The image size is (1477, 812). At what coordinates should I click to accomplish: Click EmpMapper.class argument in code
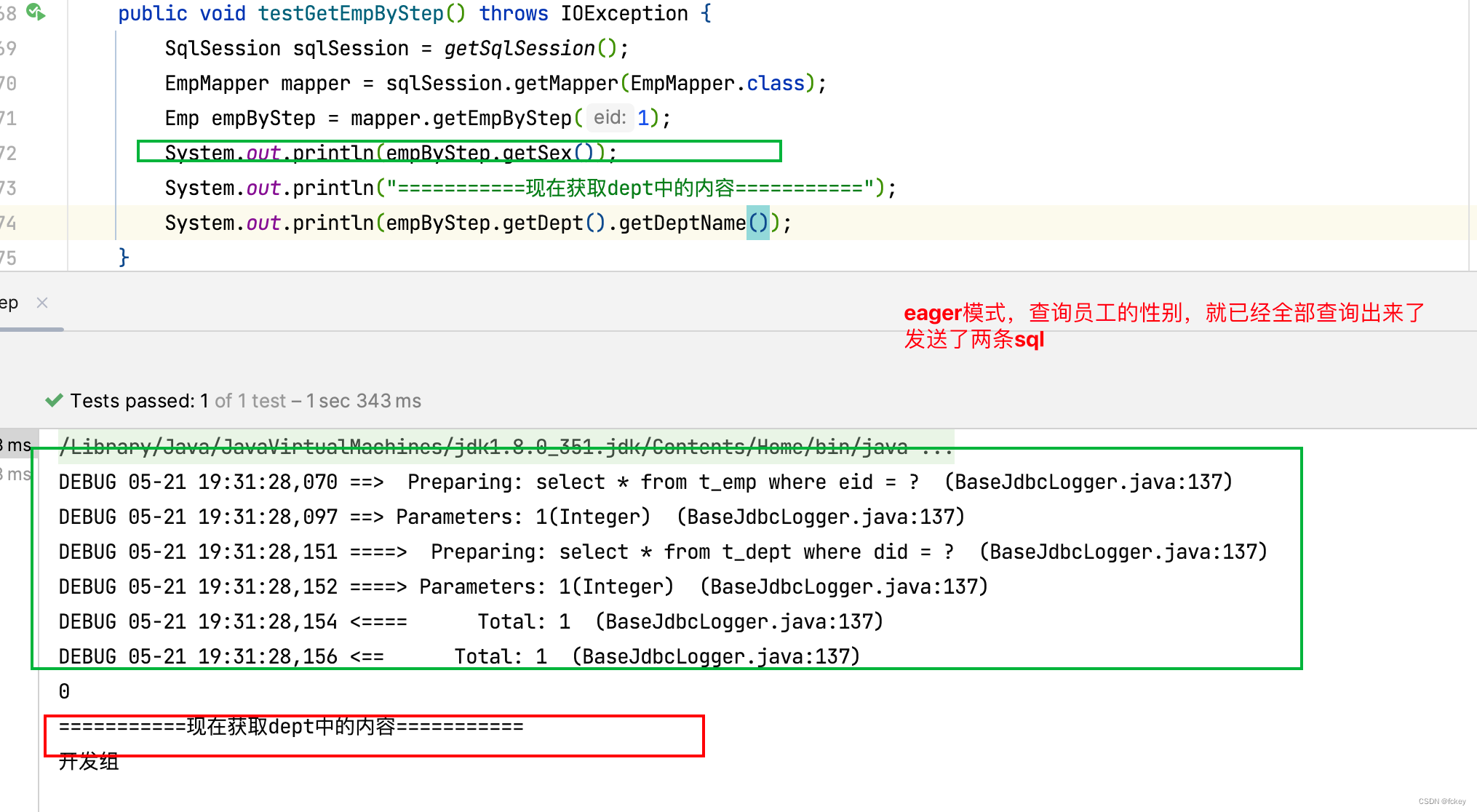tap(717, 83)
